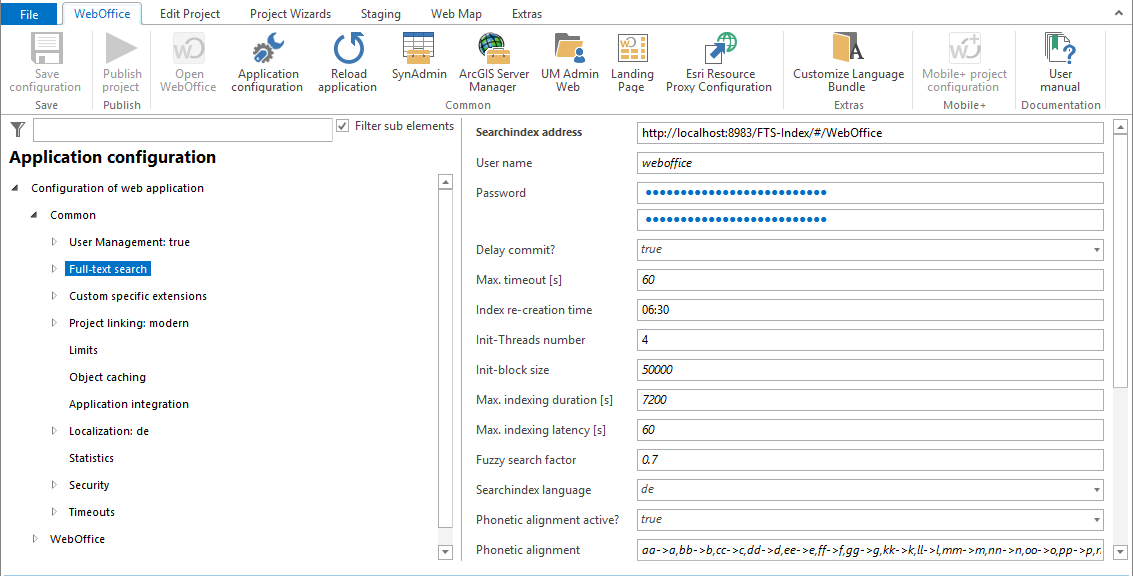Open the File menu
Viewport: 1133px width, 576px height.
pos(29,14)
